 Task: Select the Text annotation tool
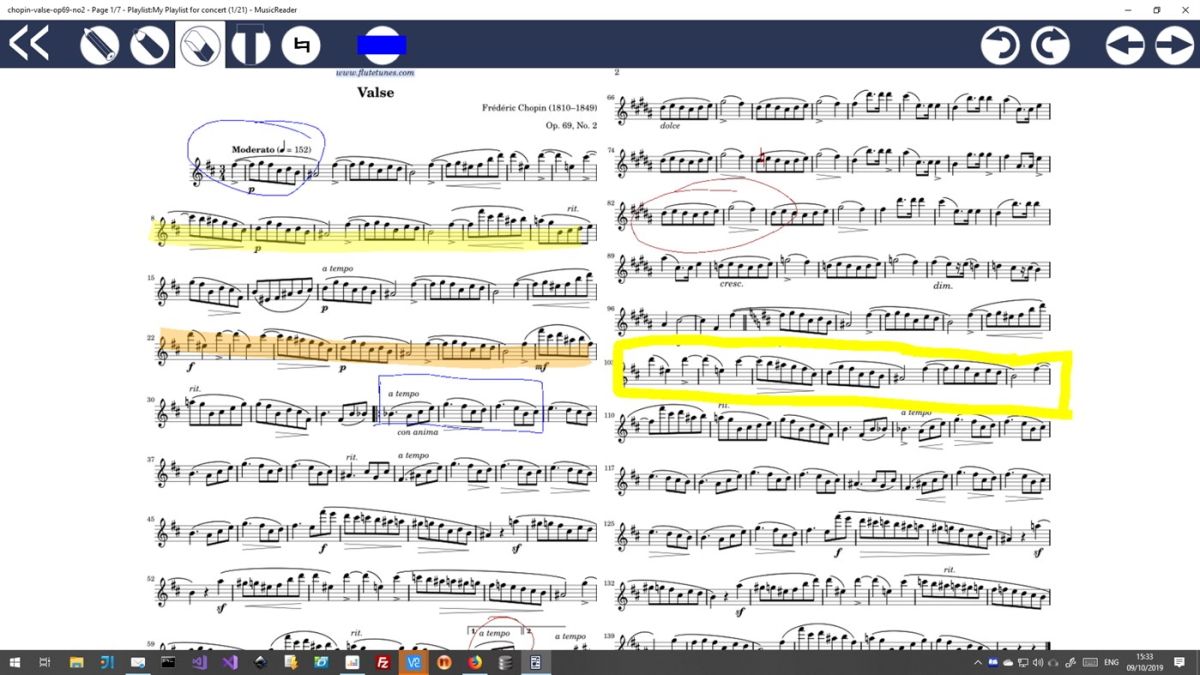(x=251, y=45)
